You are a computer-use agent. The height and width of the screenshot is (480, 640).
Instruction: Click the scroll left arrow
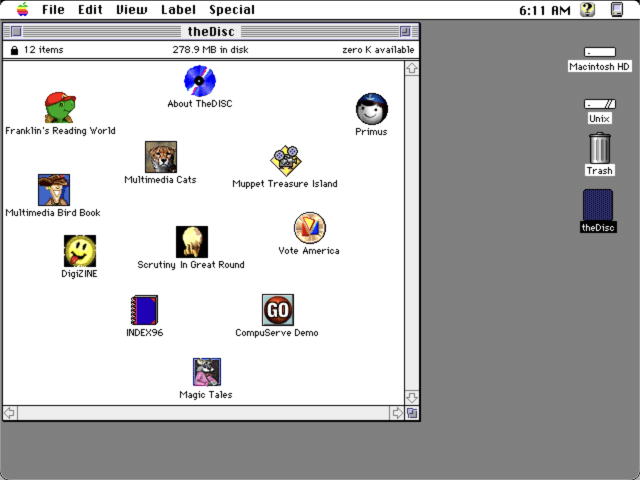[x=10, y=413]
